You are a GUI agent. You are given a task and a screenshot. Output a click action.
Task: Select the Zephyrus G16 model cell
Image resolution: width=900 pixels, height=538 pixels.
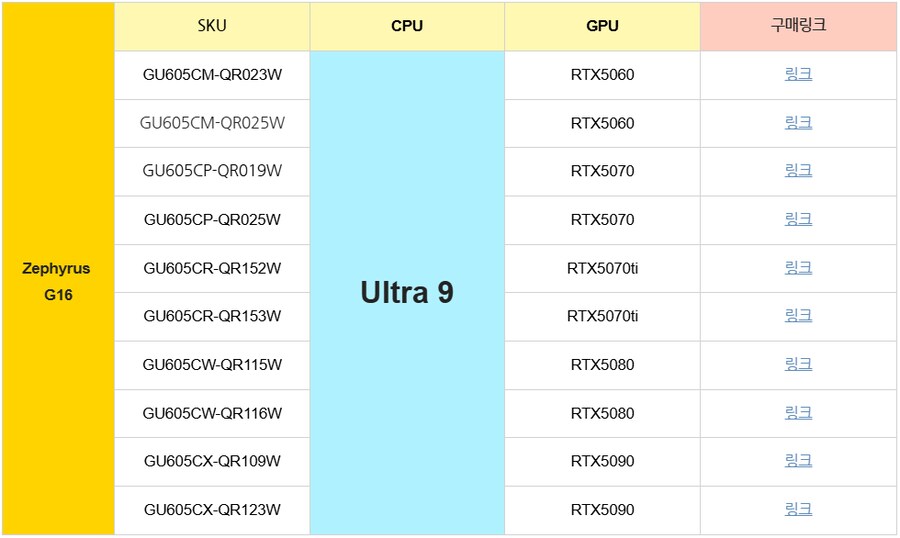[58, 282]
